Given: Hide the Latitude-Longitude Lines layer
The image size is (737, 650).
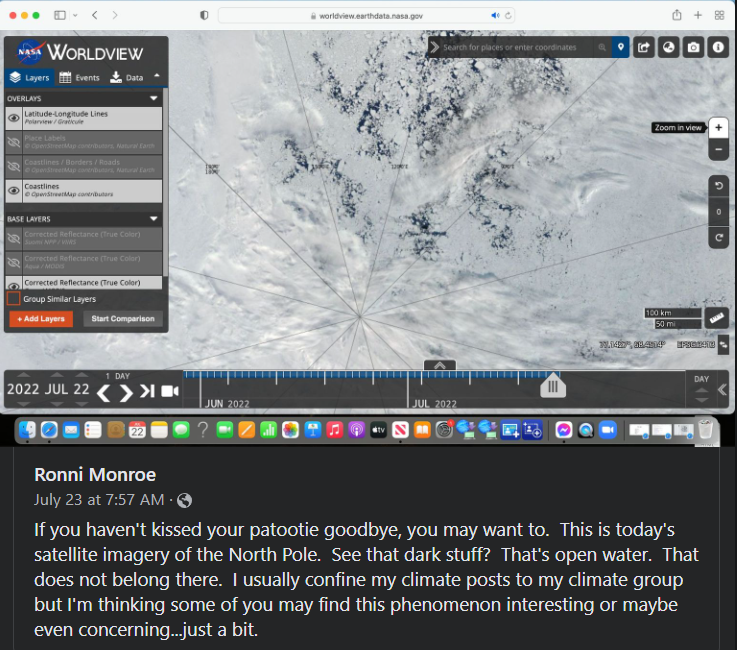Looking at the screenshot, I should (x=14, y=118).
